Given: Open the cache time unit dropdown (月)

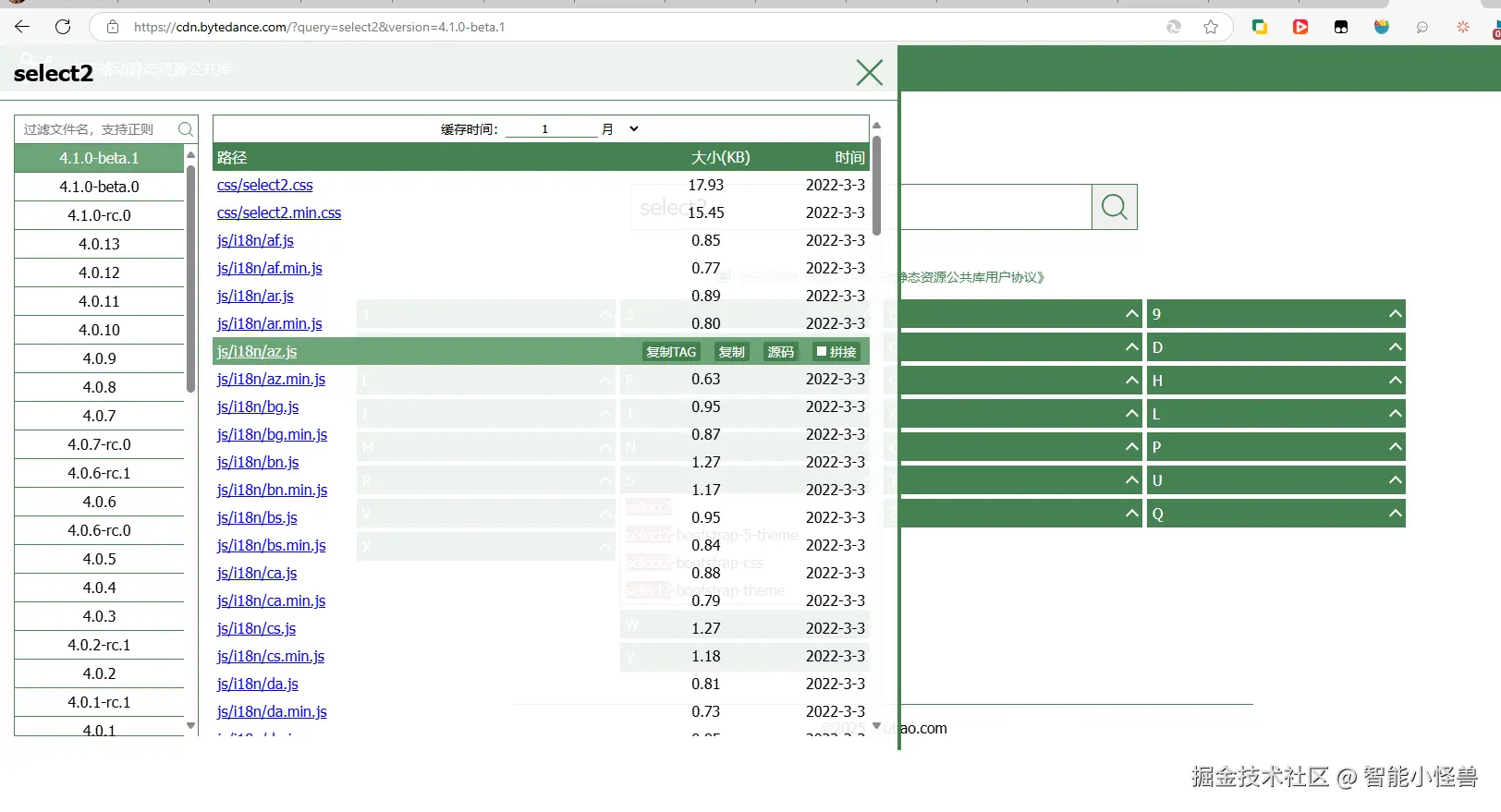Looking at the screenshot, I should (x=620, y=129).
